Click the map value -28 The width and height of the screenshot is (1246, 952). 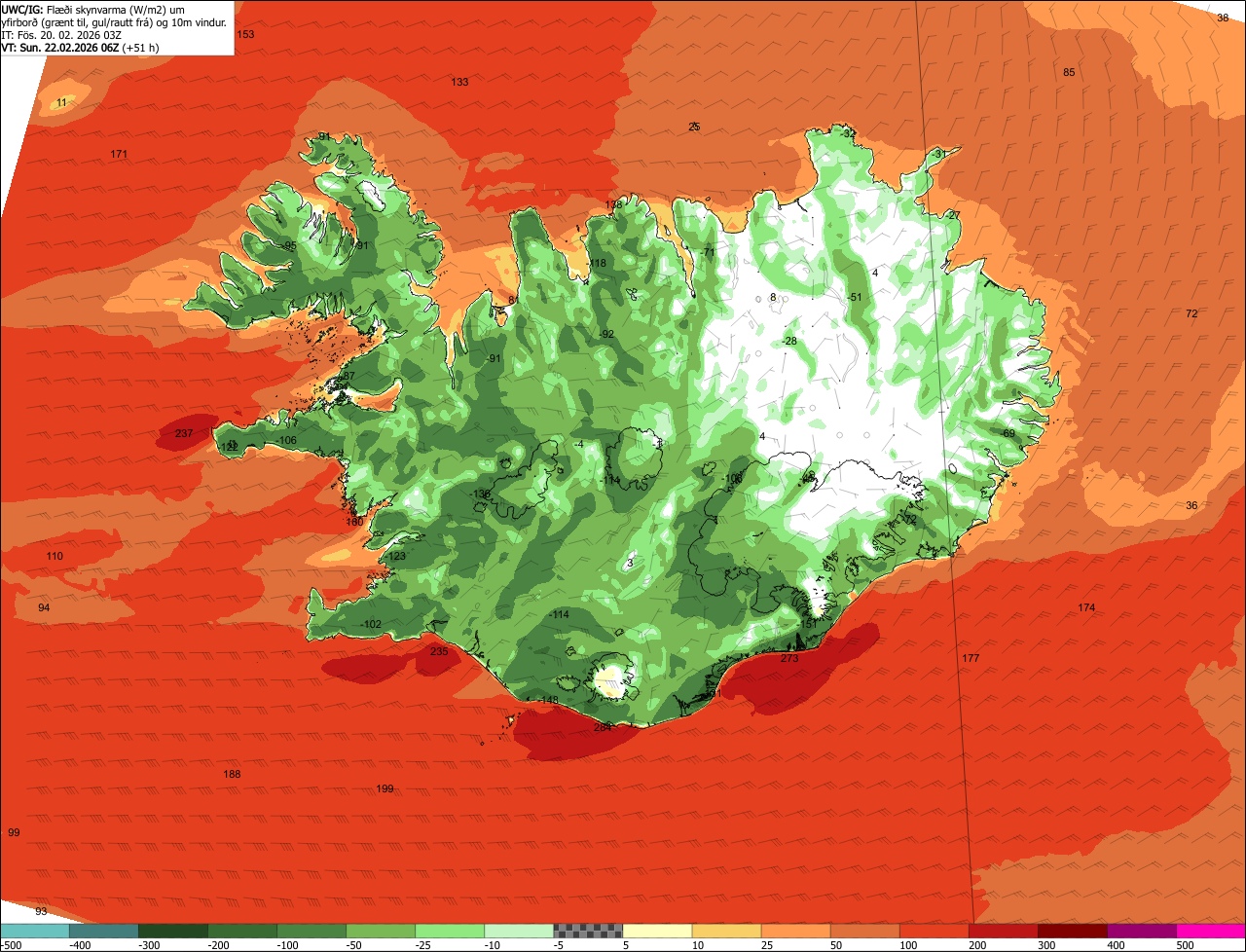coord(789,341)
